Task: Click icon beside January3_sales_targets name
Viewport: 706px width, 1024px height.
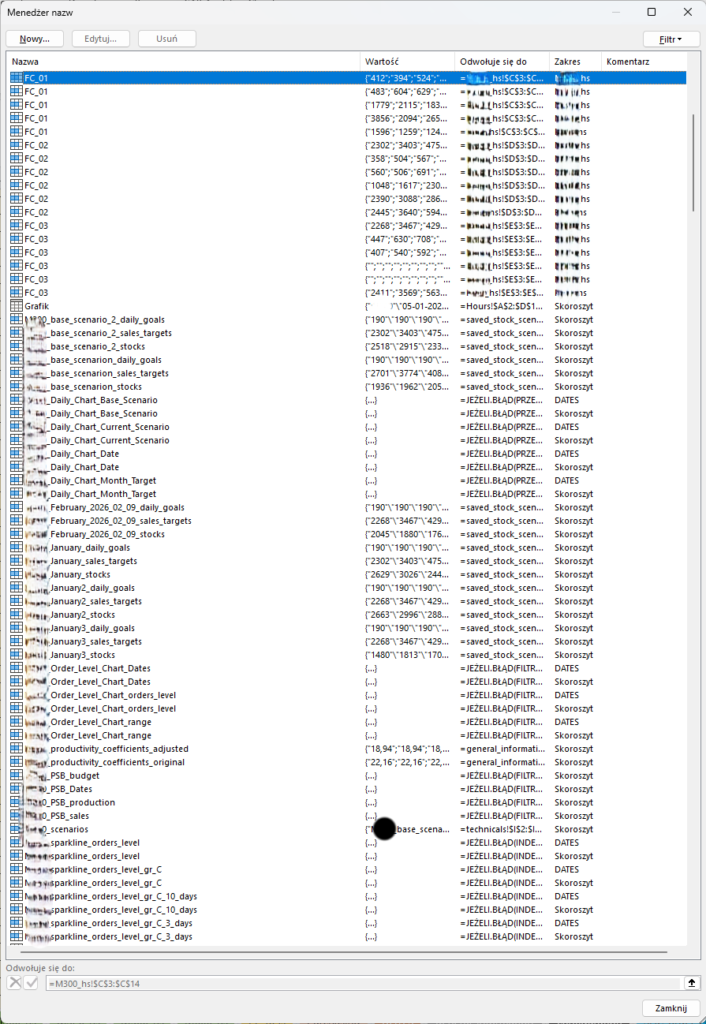Action: pos(16,641)
